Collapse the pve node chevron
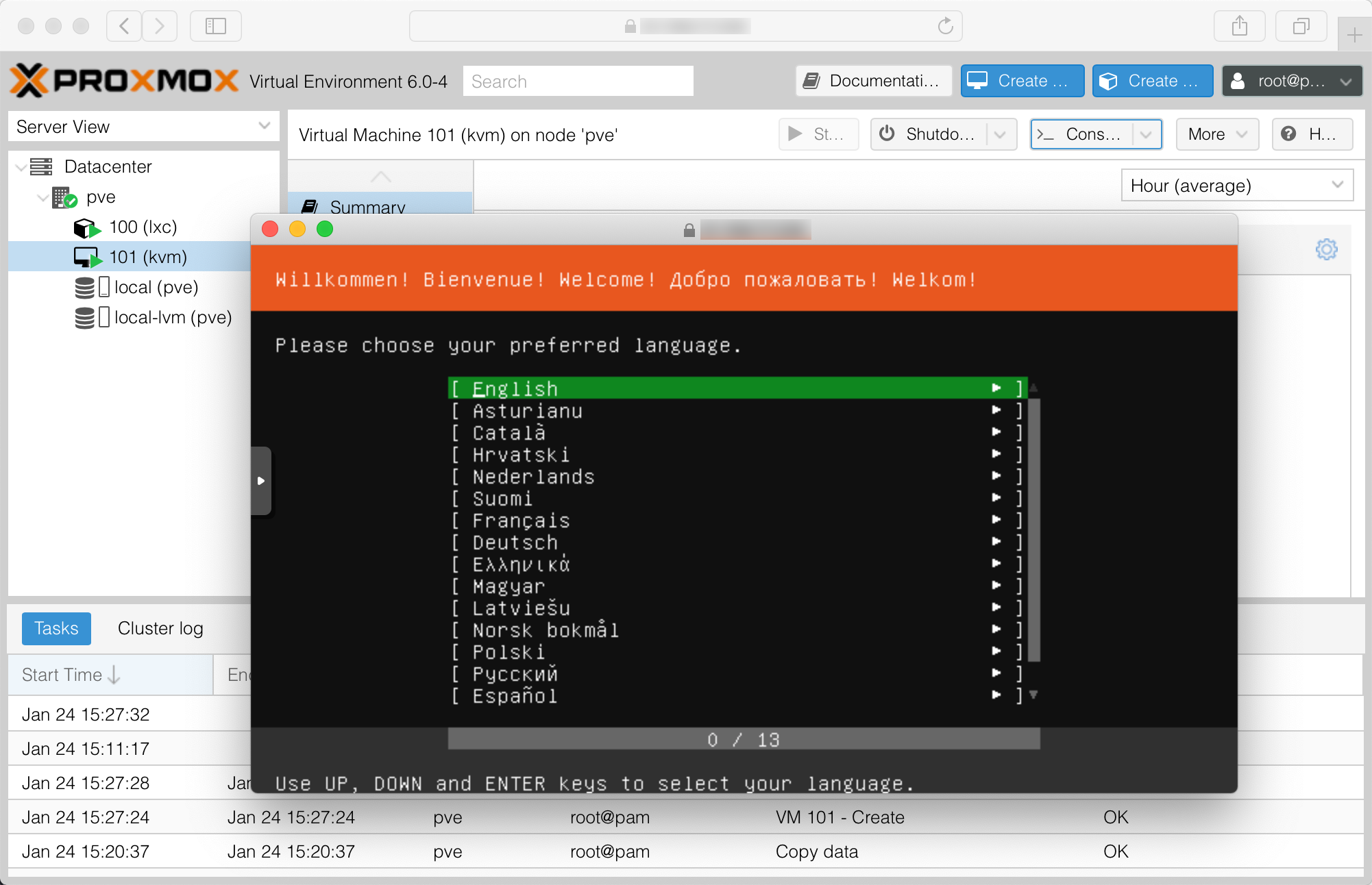1372x885 pixels. [x=42, y=197]
